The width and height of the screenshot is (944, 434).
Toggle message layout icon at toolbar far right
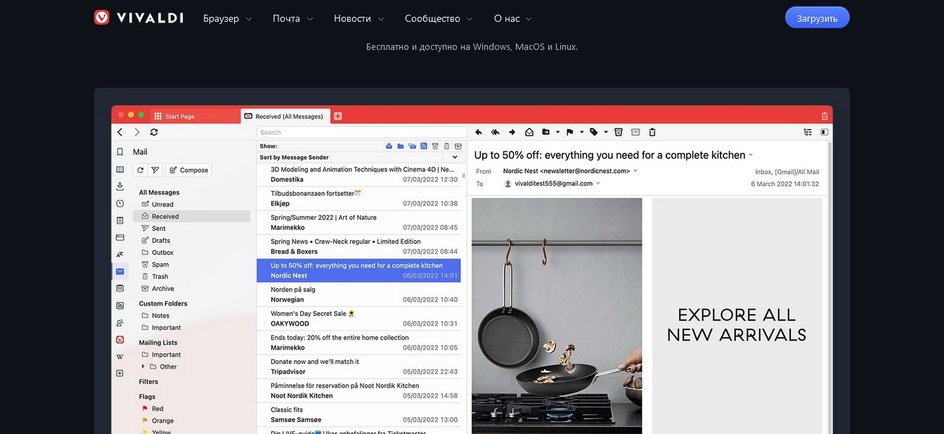point(824,132)
